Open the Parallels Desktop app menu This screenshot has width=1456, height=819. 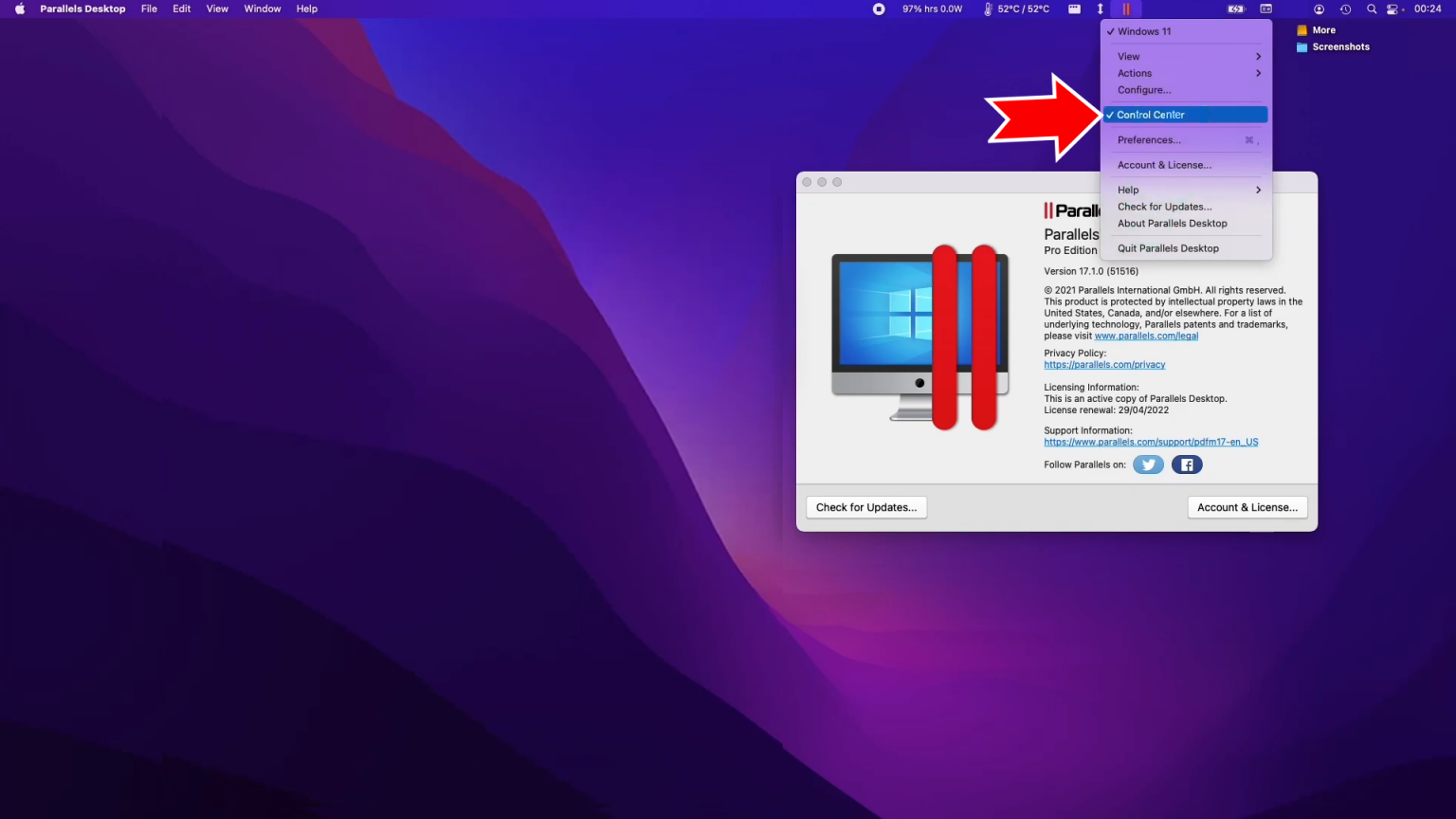82,9
